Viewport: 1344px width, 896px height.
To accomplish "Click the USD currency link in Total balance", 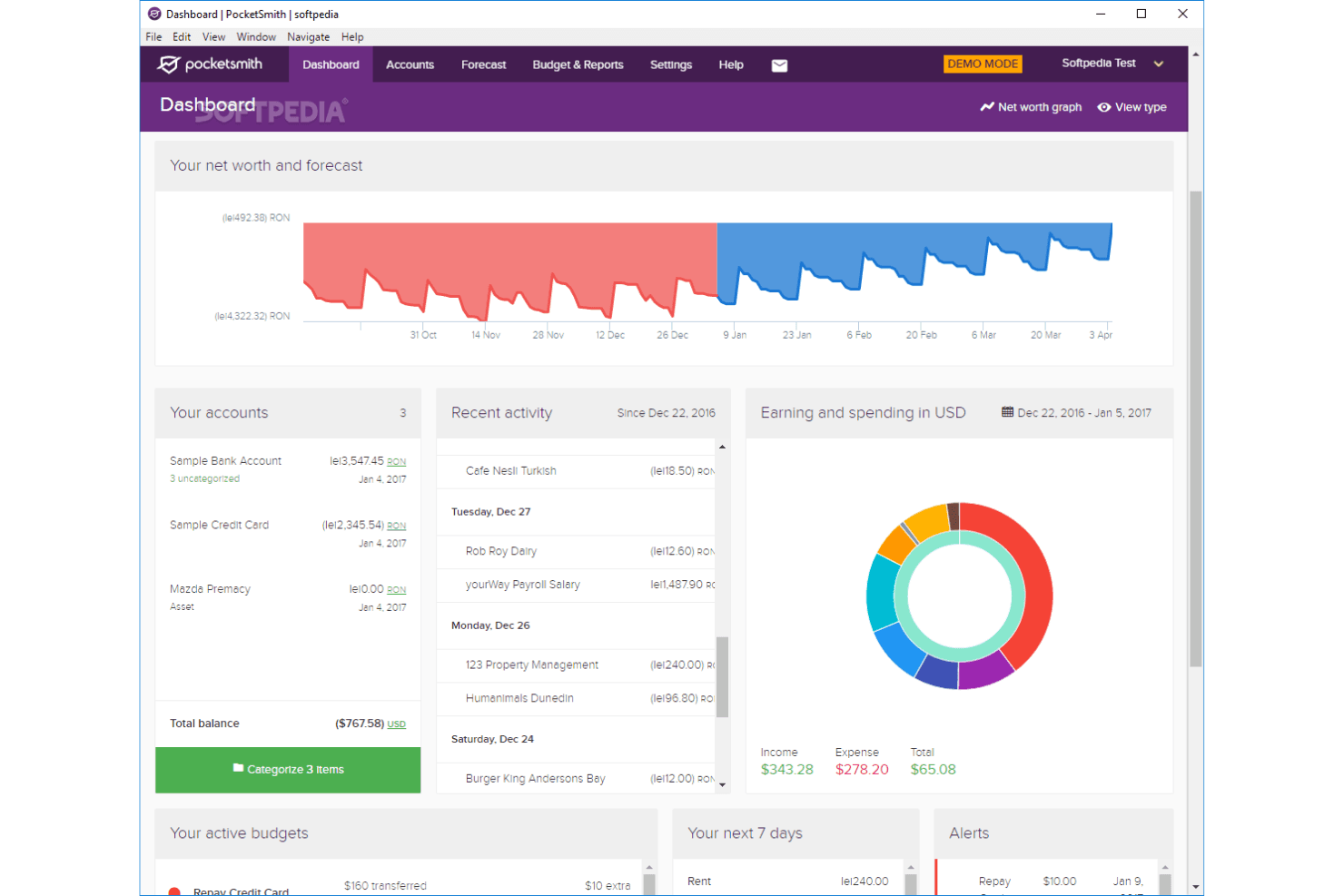I will (397, 724).
